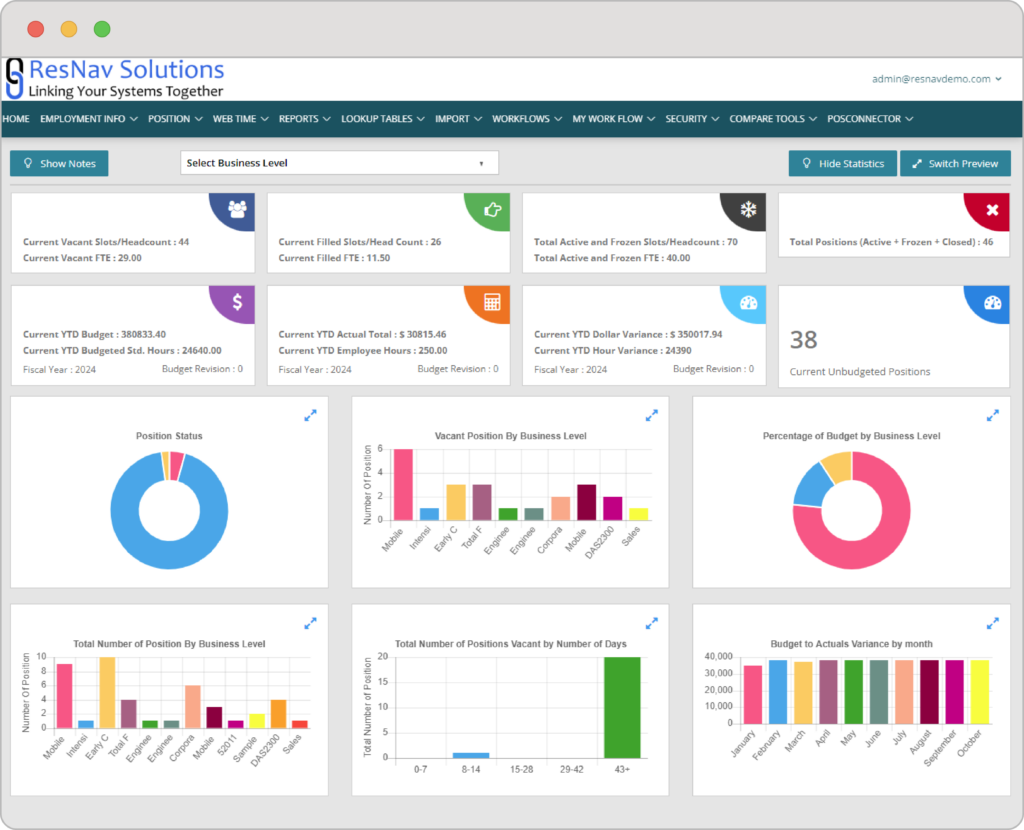Click the gauge icon on Unbudgeted Positions card
This screenshot has height=830, width=1024.
pyautogui.click(x=992, y=302)
